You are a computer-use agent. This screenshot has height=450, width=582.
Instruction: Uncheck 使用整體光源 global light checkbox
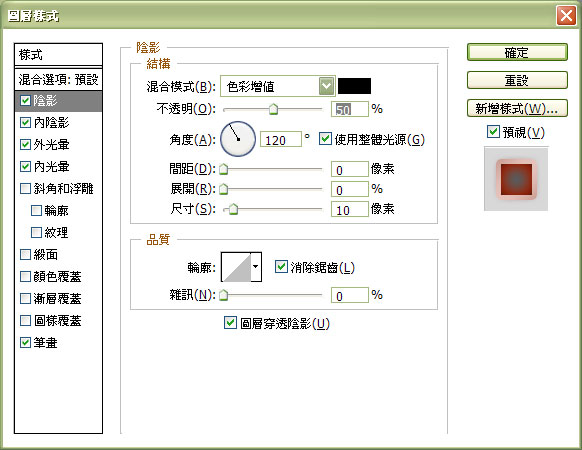click(x=325, y=139)
